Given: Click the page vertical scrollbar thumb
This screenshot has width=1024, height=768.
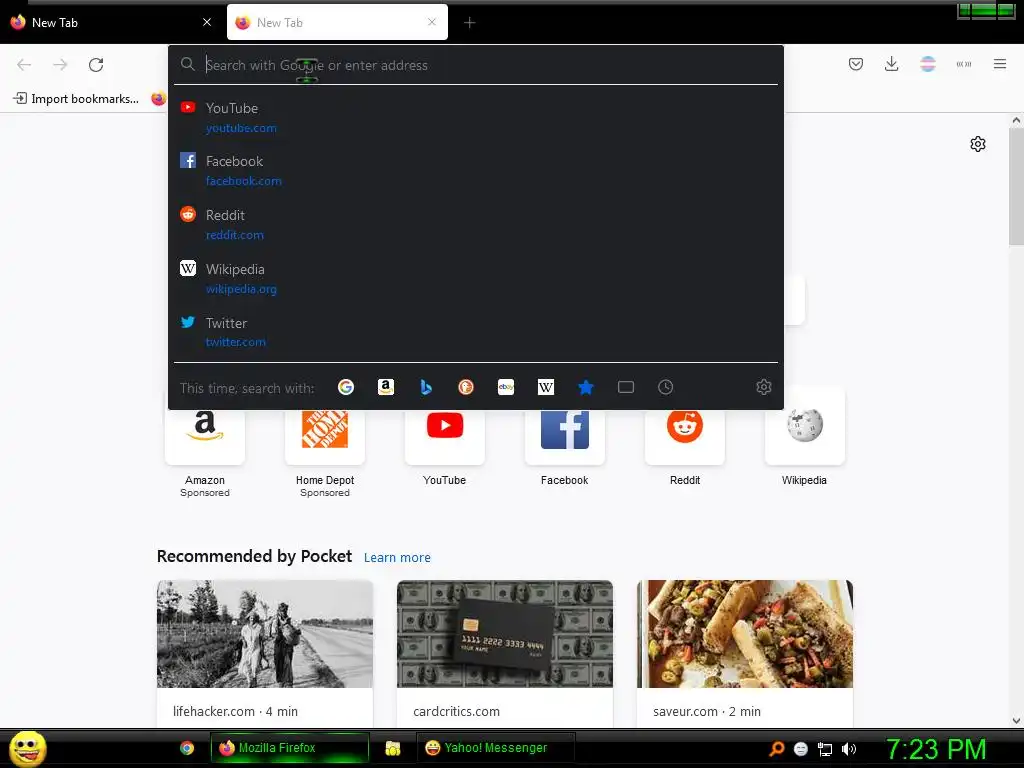Looking at the screenshot, I should [1016, 186].
